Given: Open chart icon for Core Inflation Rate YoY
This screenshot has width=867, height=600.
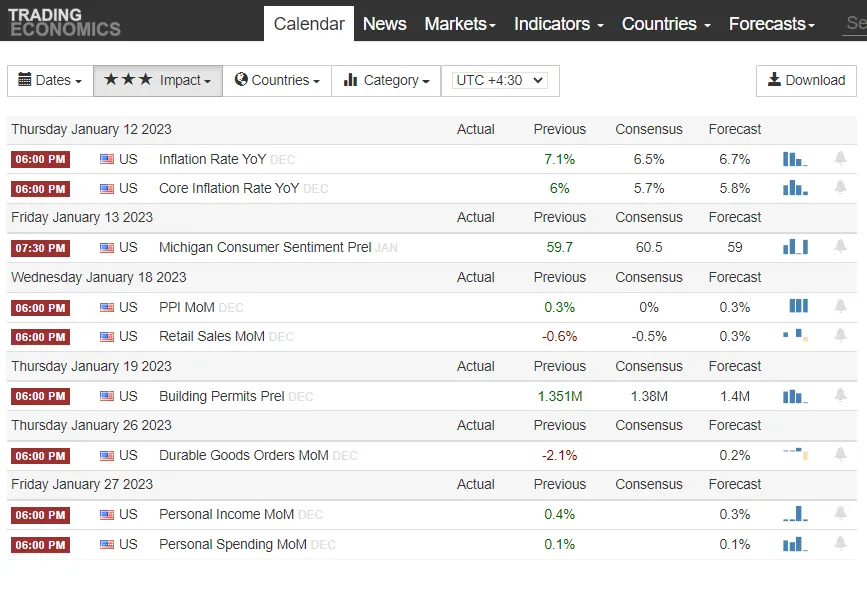Looking at the screenshot, I should coord(795,188).
